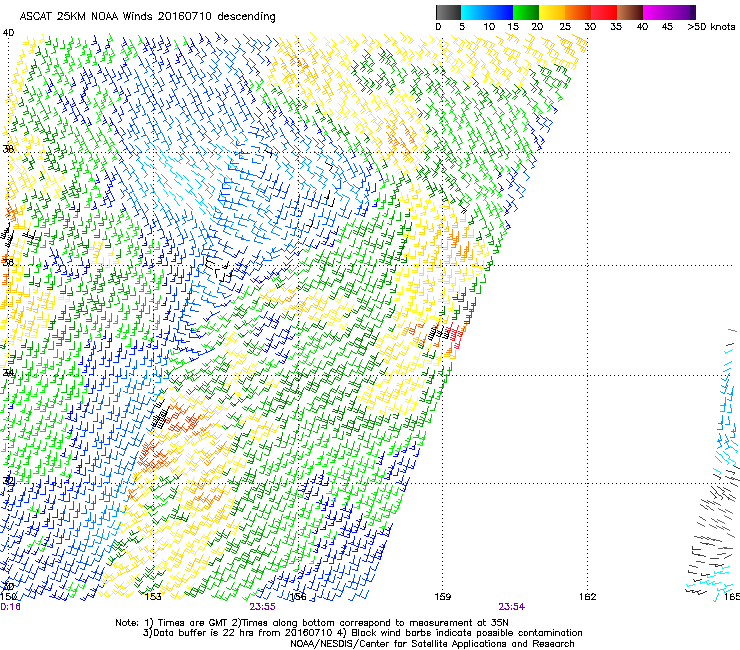Click the '25' label under the color legend
Screen dimensions: 740x650
[x=565, y=27]
